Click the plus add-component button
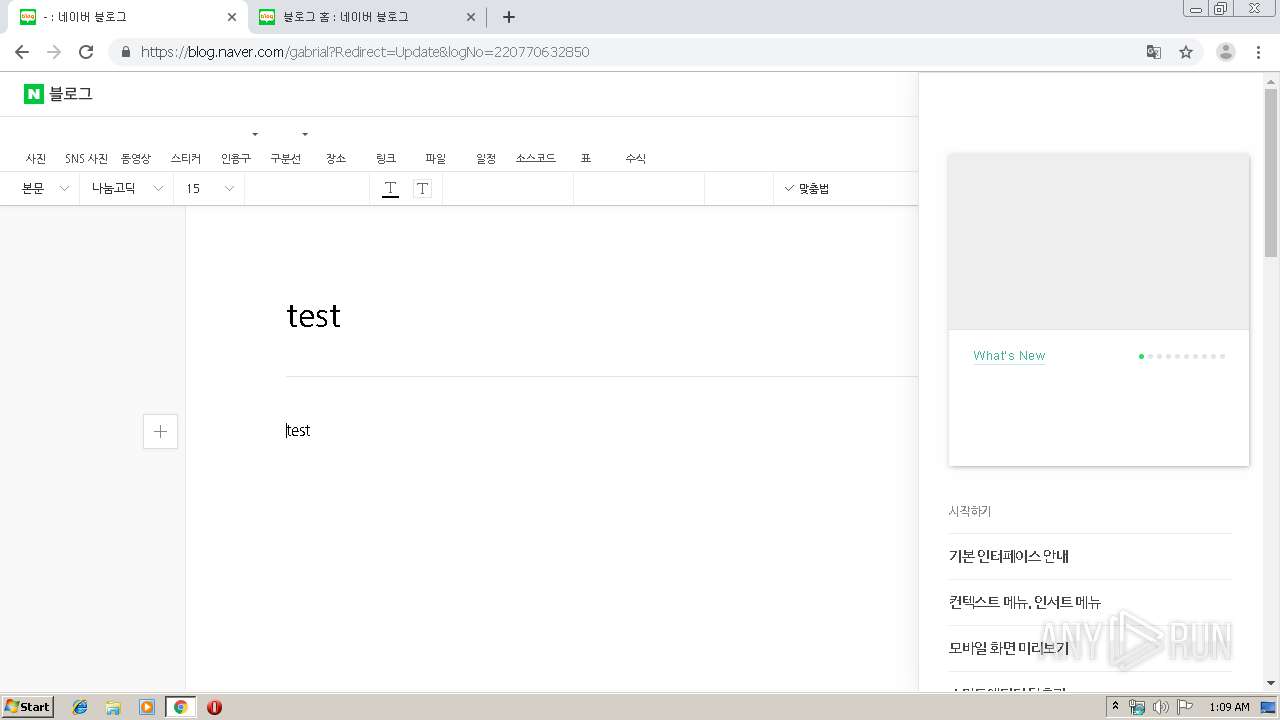Viewport: 1280px width, 720px height. (160, 431)
